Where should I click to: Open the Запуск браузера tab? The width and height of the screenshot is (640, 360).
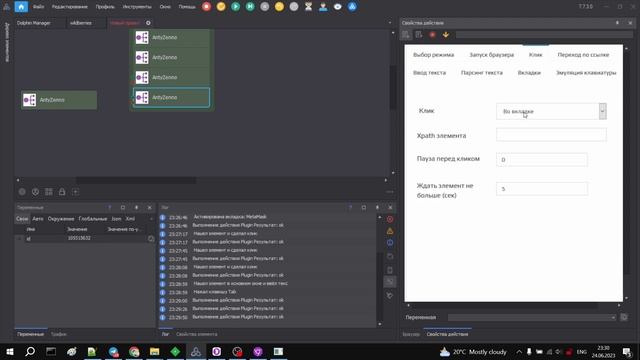[x=491, y=55]
